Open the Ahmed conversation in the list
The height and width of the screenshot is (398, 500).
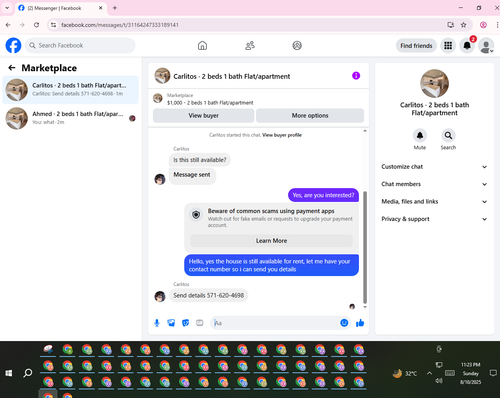coord(70,118)
